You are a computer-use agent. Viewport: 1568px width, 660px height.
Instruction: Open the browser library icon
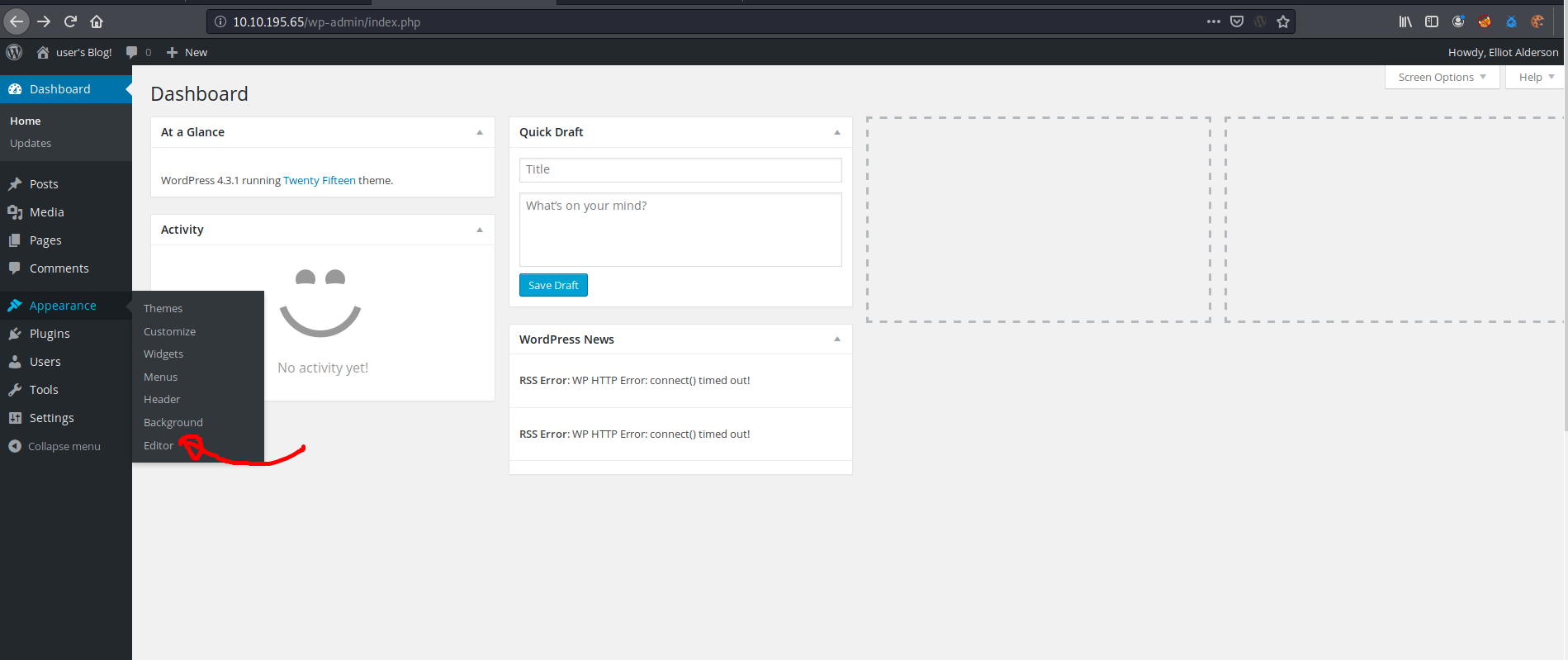pyautogui.click(x=1405, y=21)
